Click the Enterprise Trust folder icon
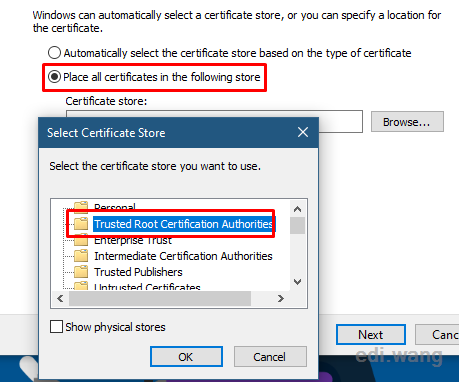459x382 pixels. 81,240
